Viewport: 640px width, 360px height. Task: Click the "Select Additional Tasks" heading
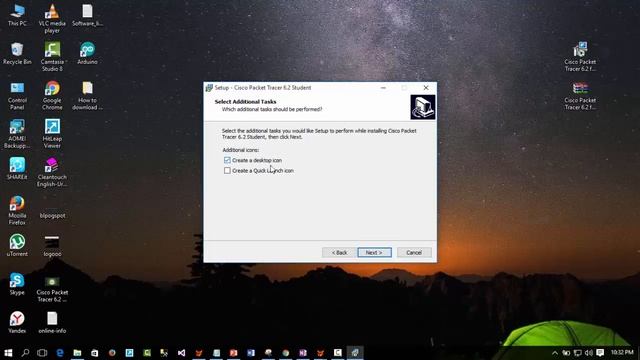pyautogui.click(x=245, y=102)
